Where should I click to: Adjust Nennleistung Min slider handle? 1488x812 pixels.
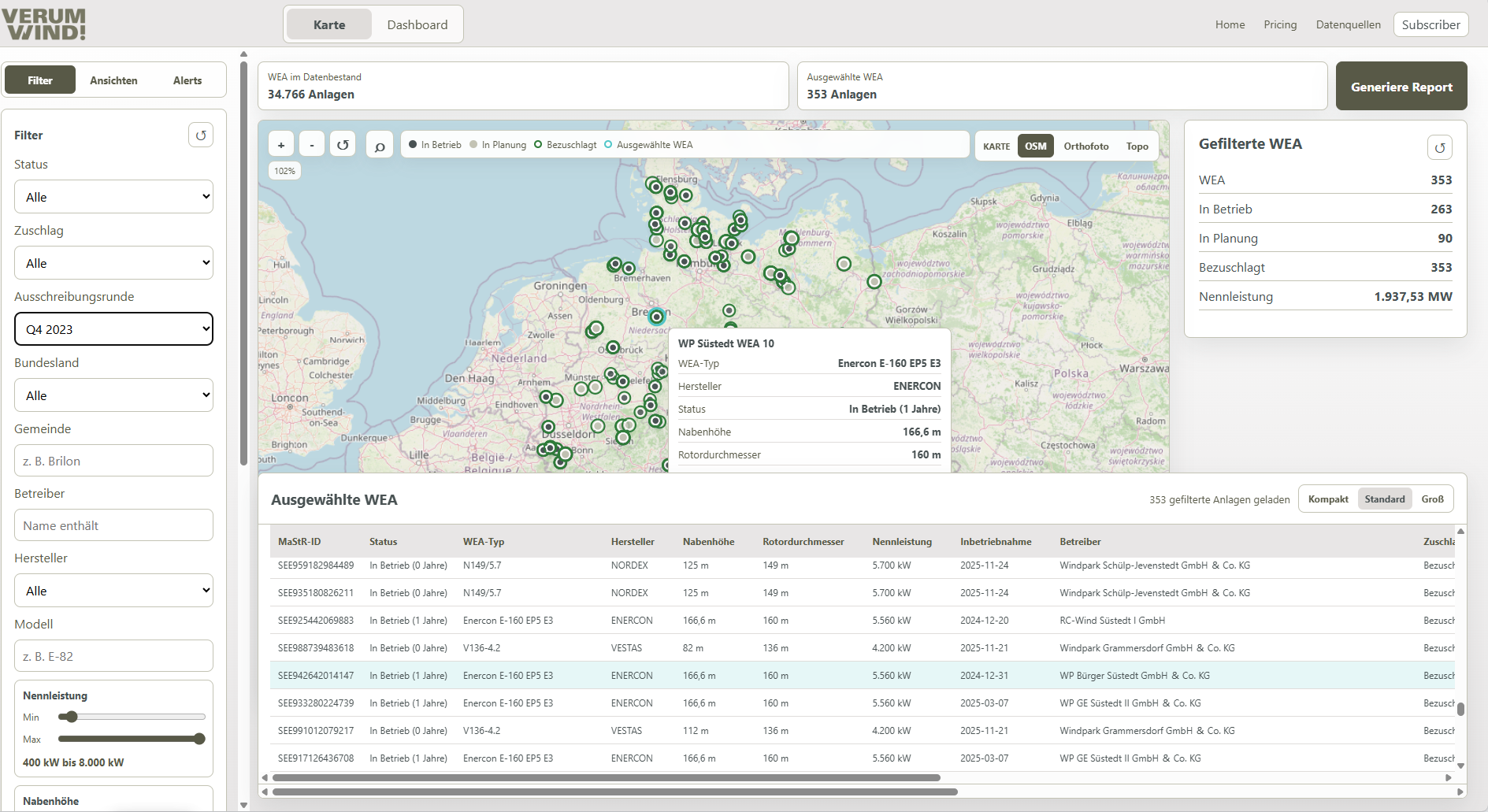(x=72, y=717)
